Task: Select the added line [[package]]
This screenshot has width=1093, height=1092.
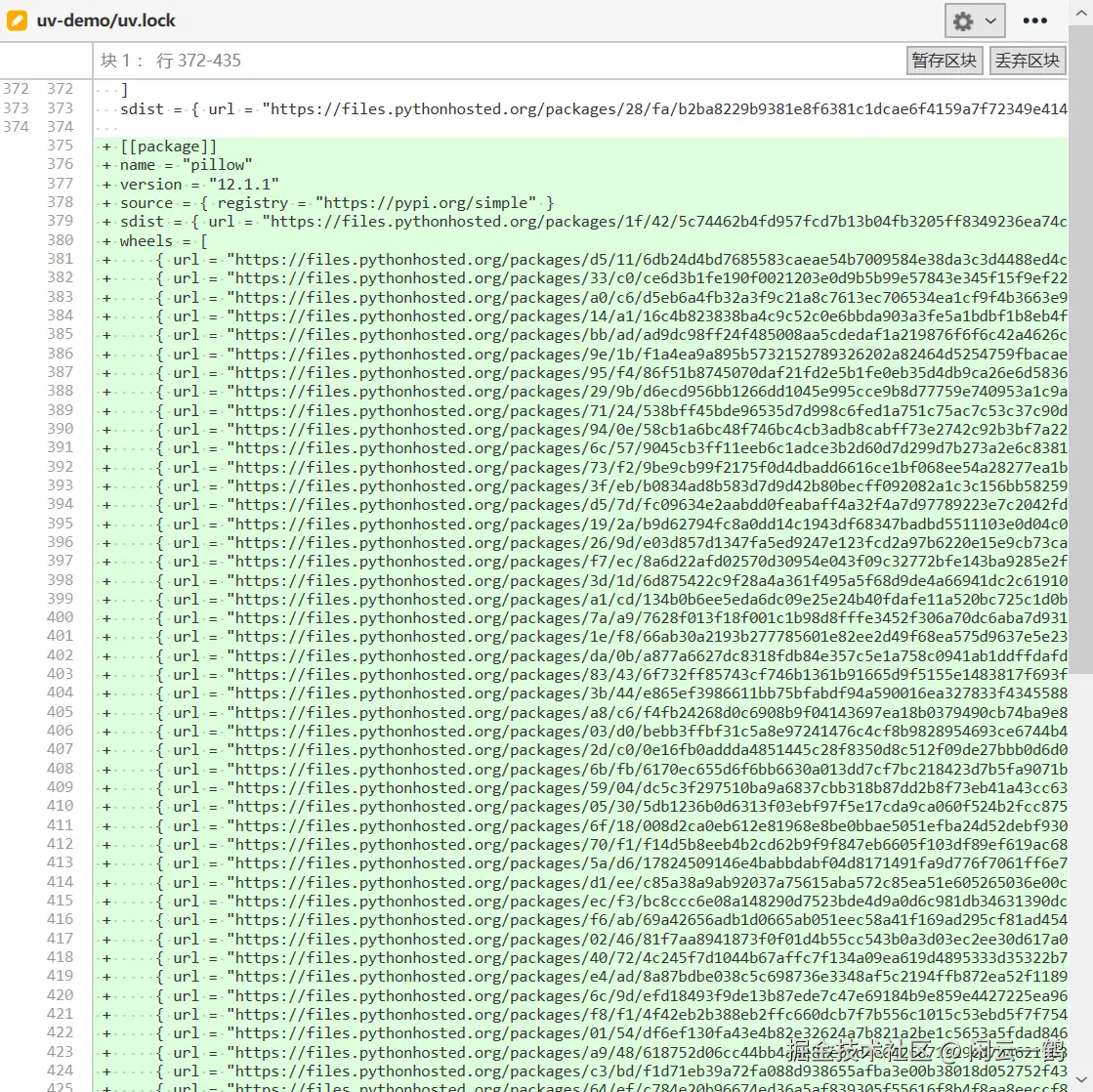Action: [x=580, y=147]
